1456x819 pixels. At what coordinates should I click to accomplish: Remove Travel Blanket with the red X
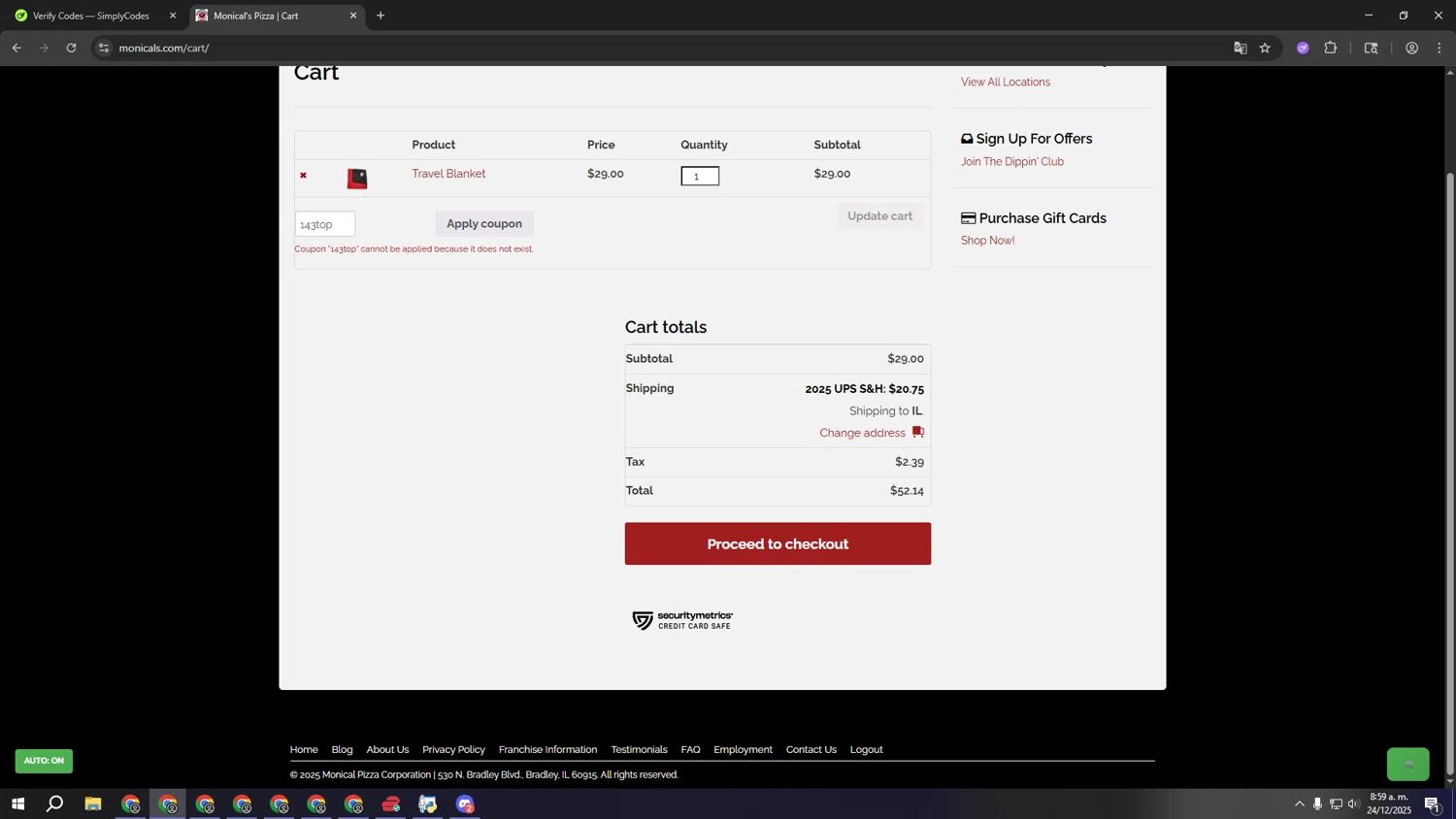(303, 176)
